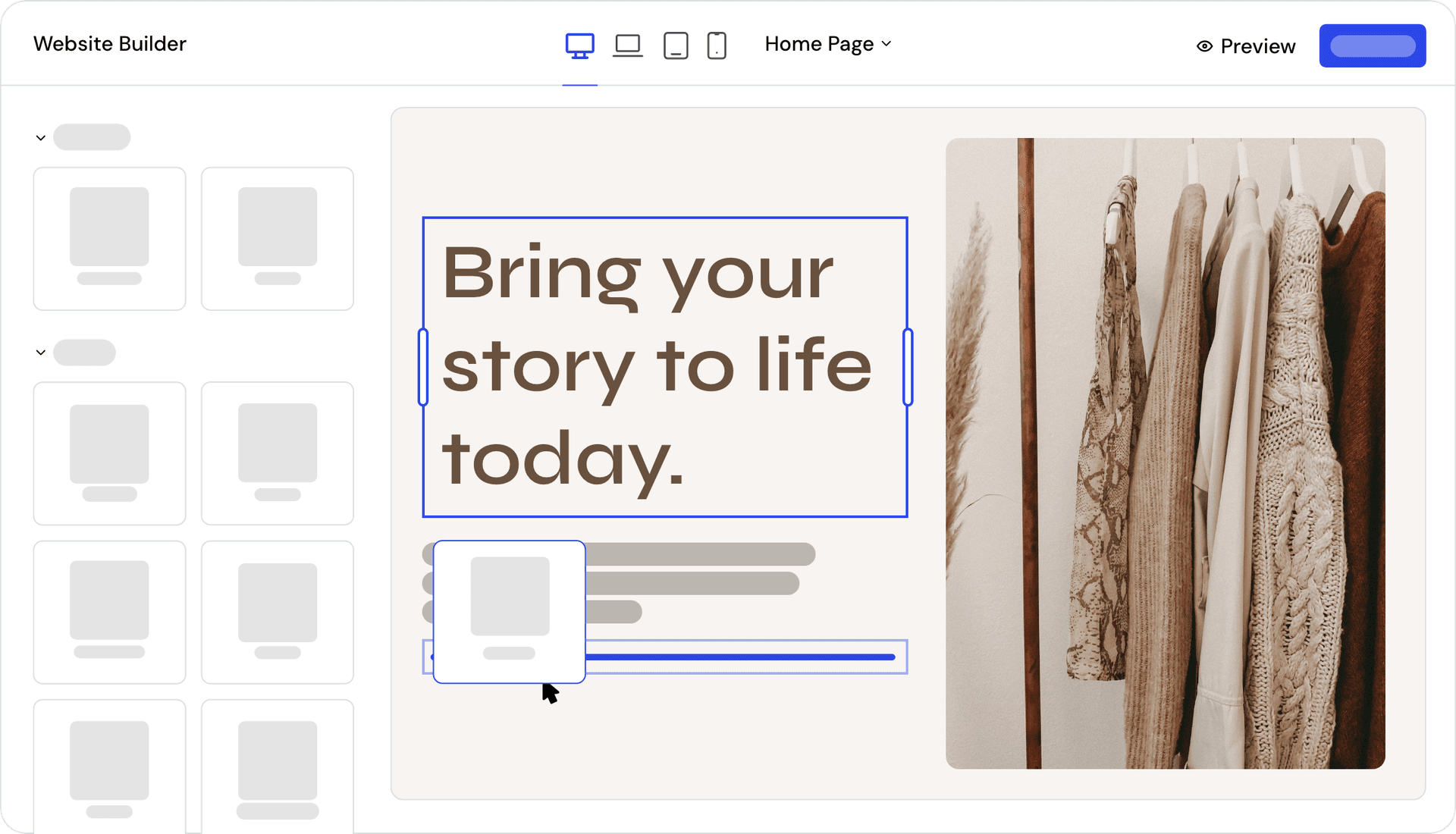Click the left resize handle of heading box

click(x=423, y=367)
